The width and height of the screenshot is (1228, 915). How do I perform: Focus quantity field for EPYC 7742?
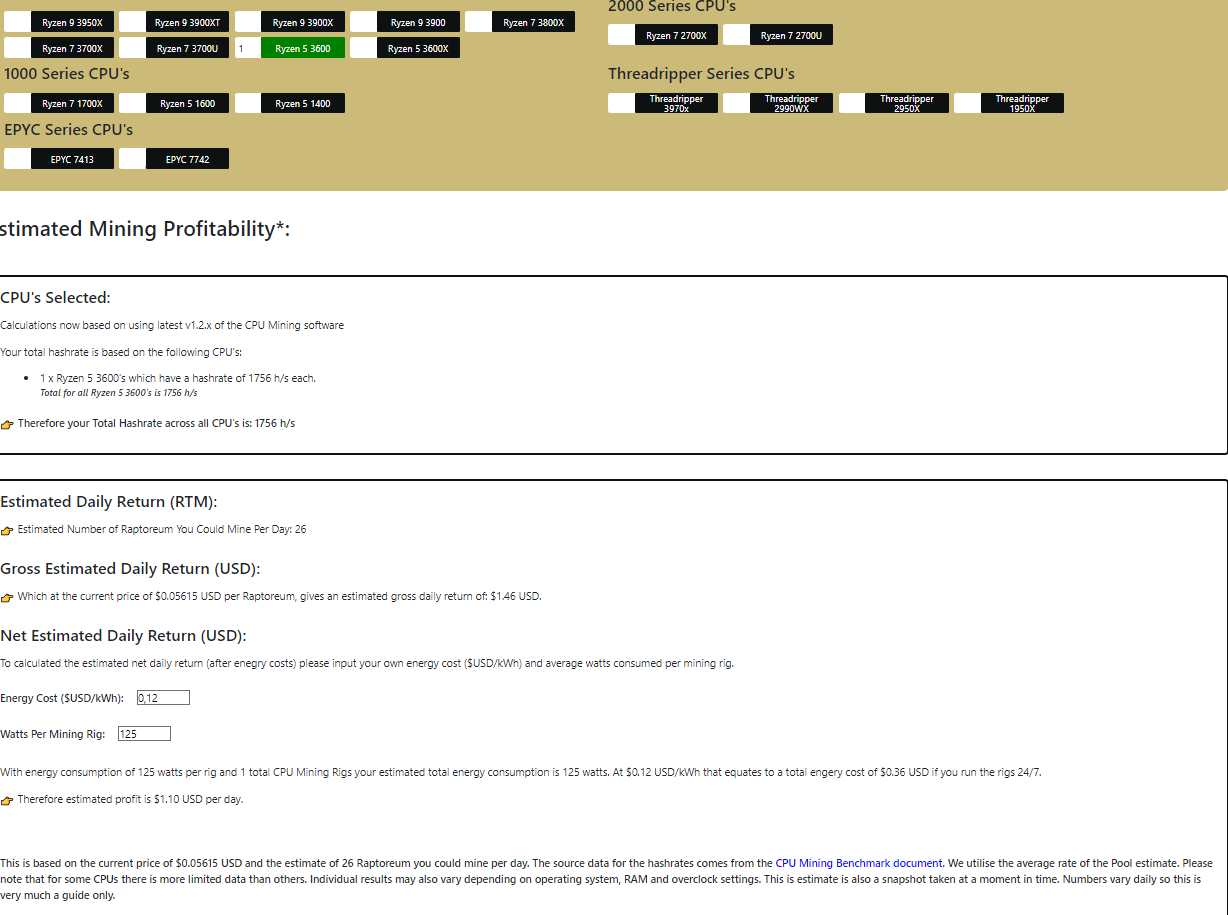tap(132, 159)
